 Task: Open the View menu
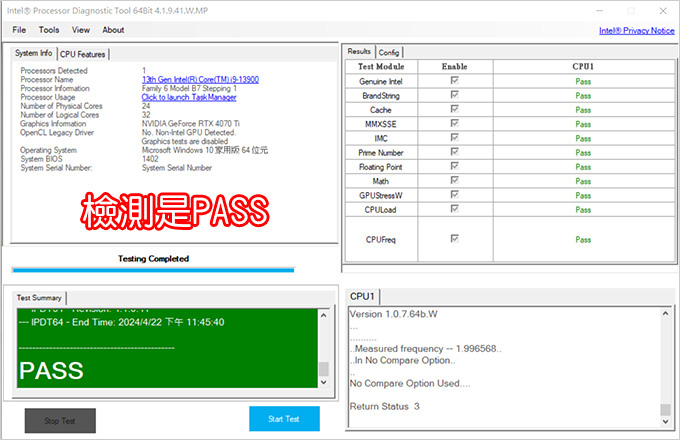coord(81,30)
